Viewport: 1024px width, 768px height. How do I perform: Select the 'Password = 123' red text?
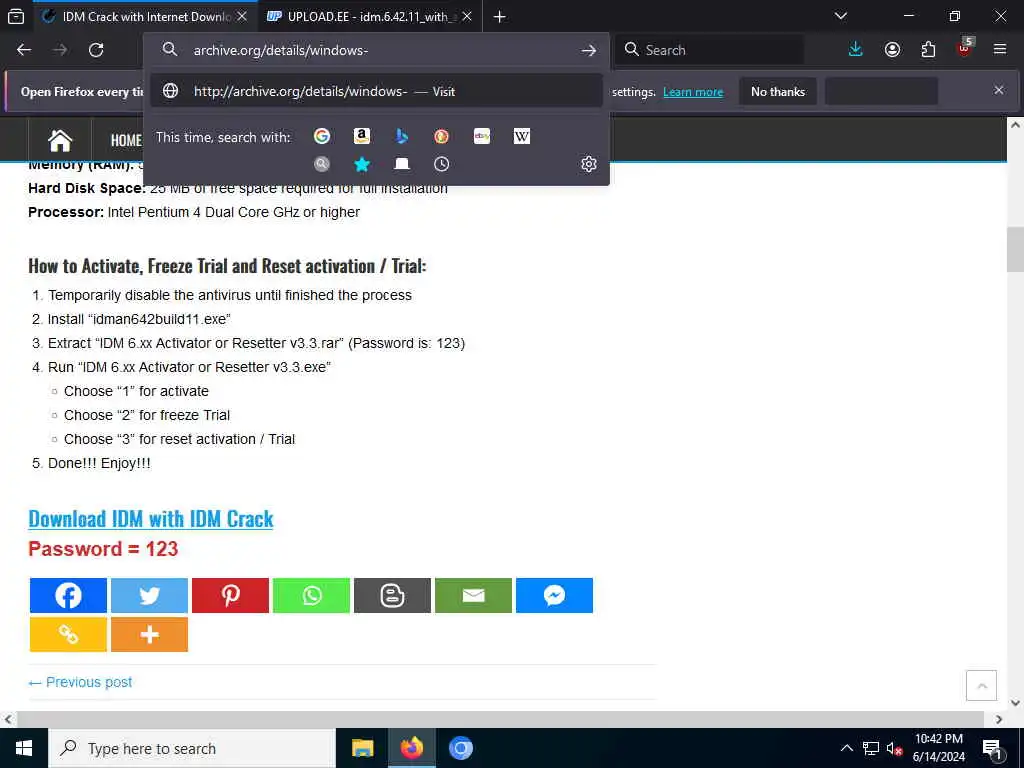[103, 549]
